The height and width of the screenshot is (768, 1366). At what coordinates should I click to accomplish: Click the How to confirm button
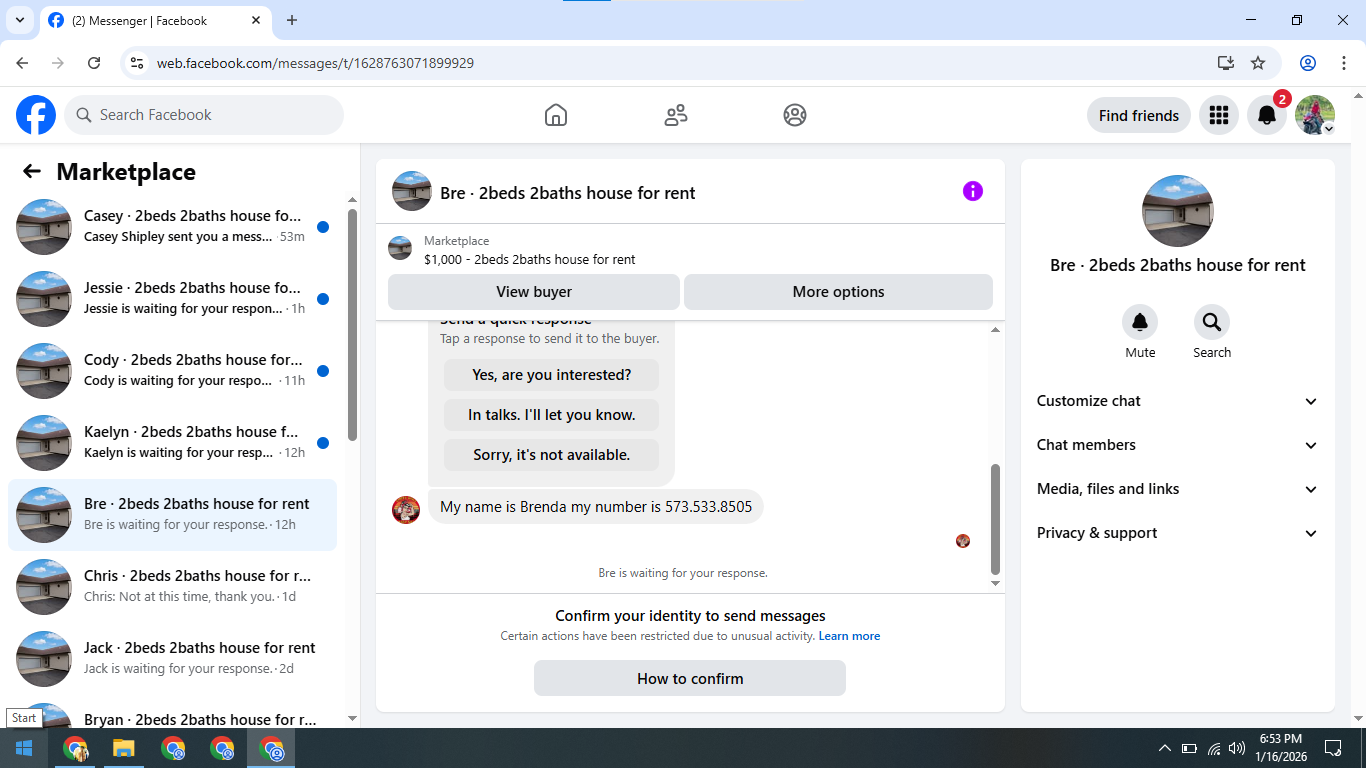click(690, 678)
